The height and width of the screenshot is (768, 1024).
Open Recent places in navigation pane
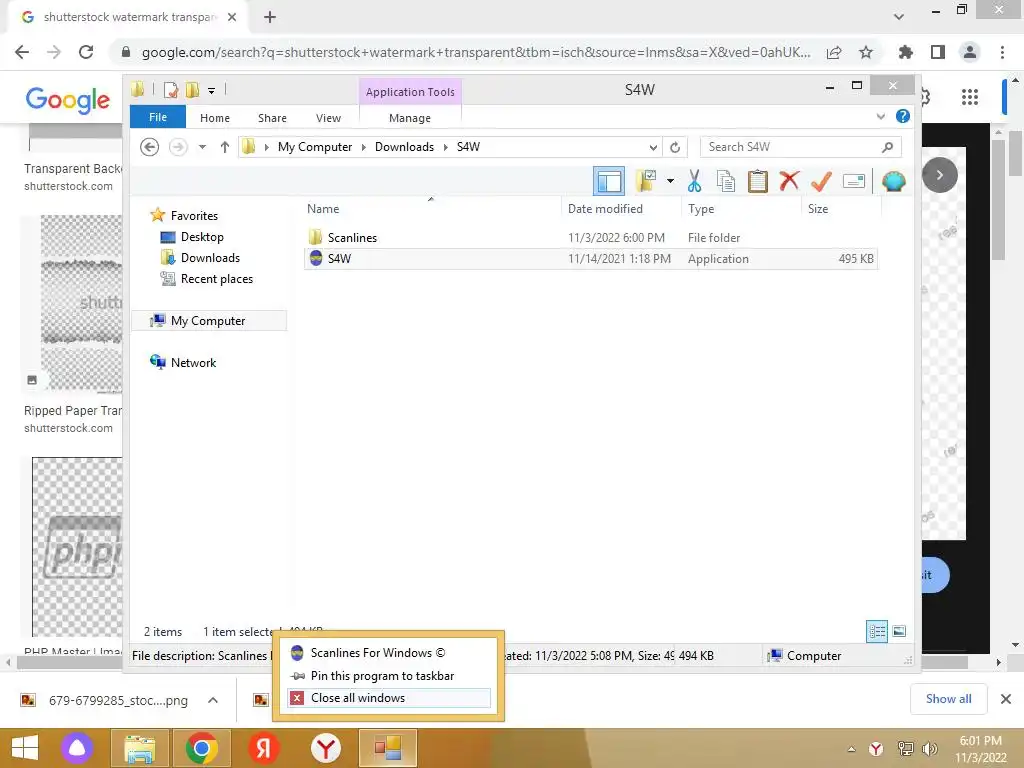click(x=216, y=279)
